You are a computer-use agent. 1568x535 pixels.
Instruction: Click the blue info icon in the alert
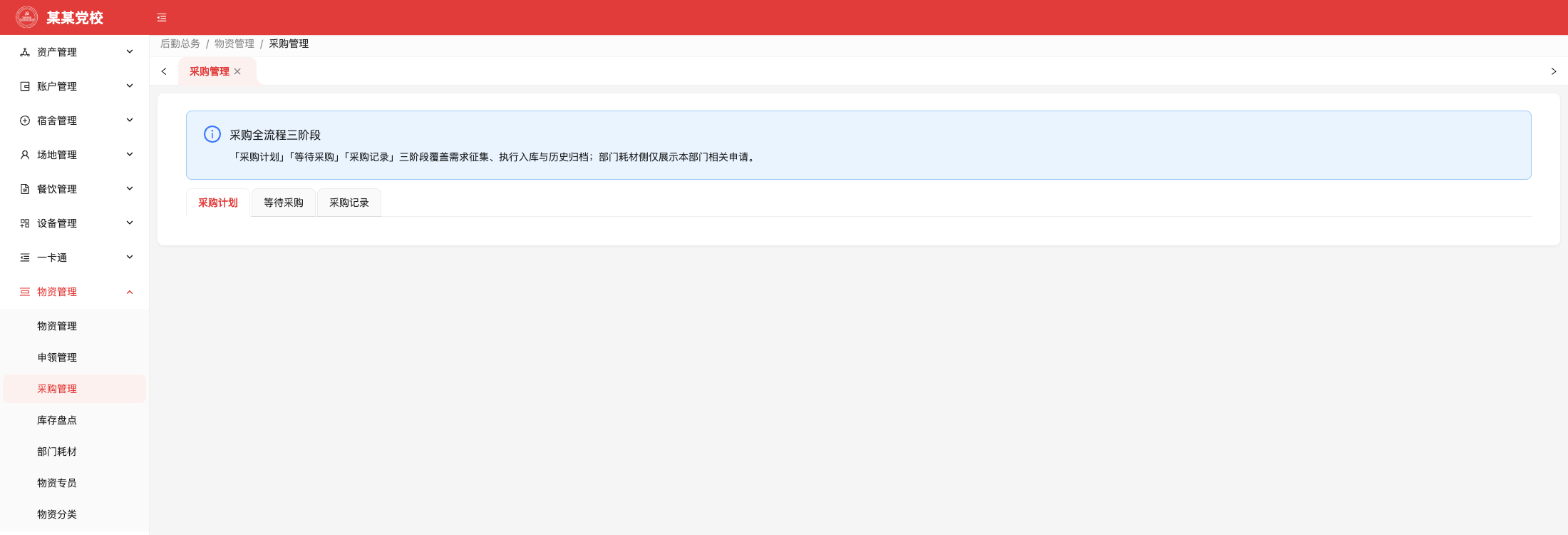click(x=212, y=134)
